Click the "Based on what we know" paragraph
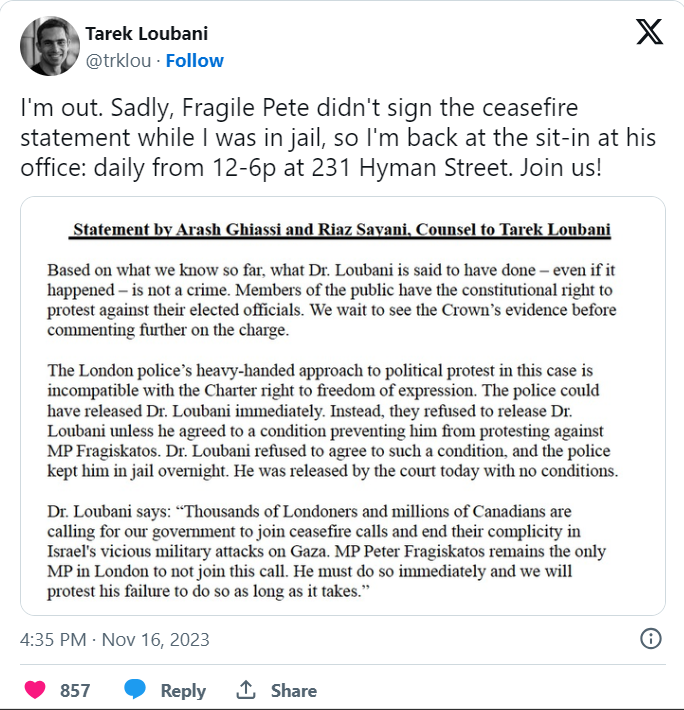This screenshot has width=684, height=710. coord(332,300)
